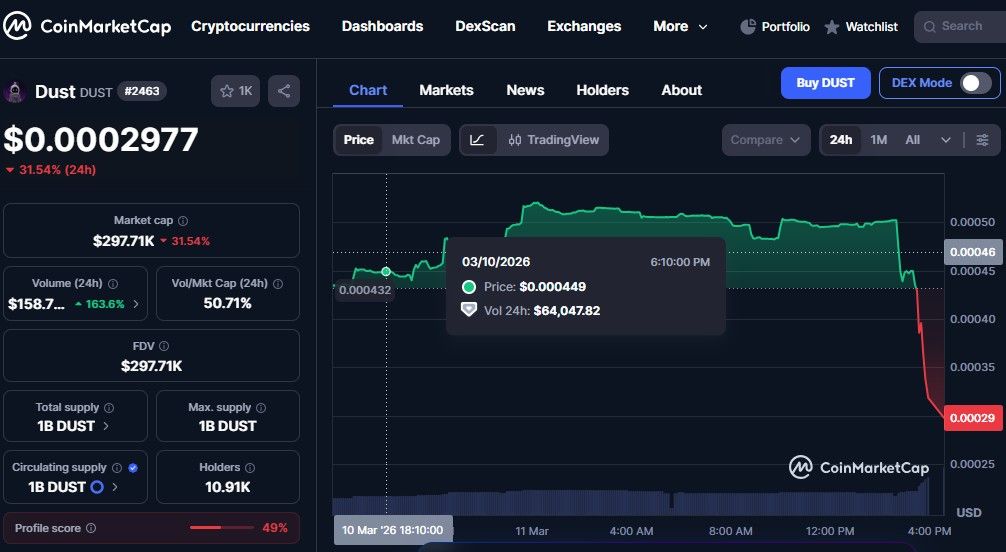This screenshot has height=552, width=1006.
Task: Set chart range to 1M
Action: [x=878, y=140]
